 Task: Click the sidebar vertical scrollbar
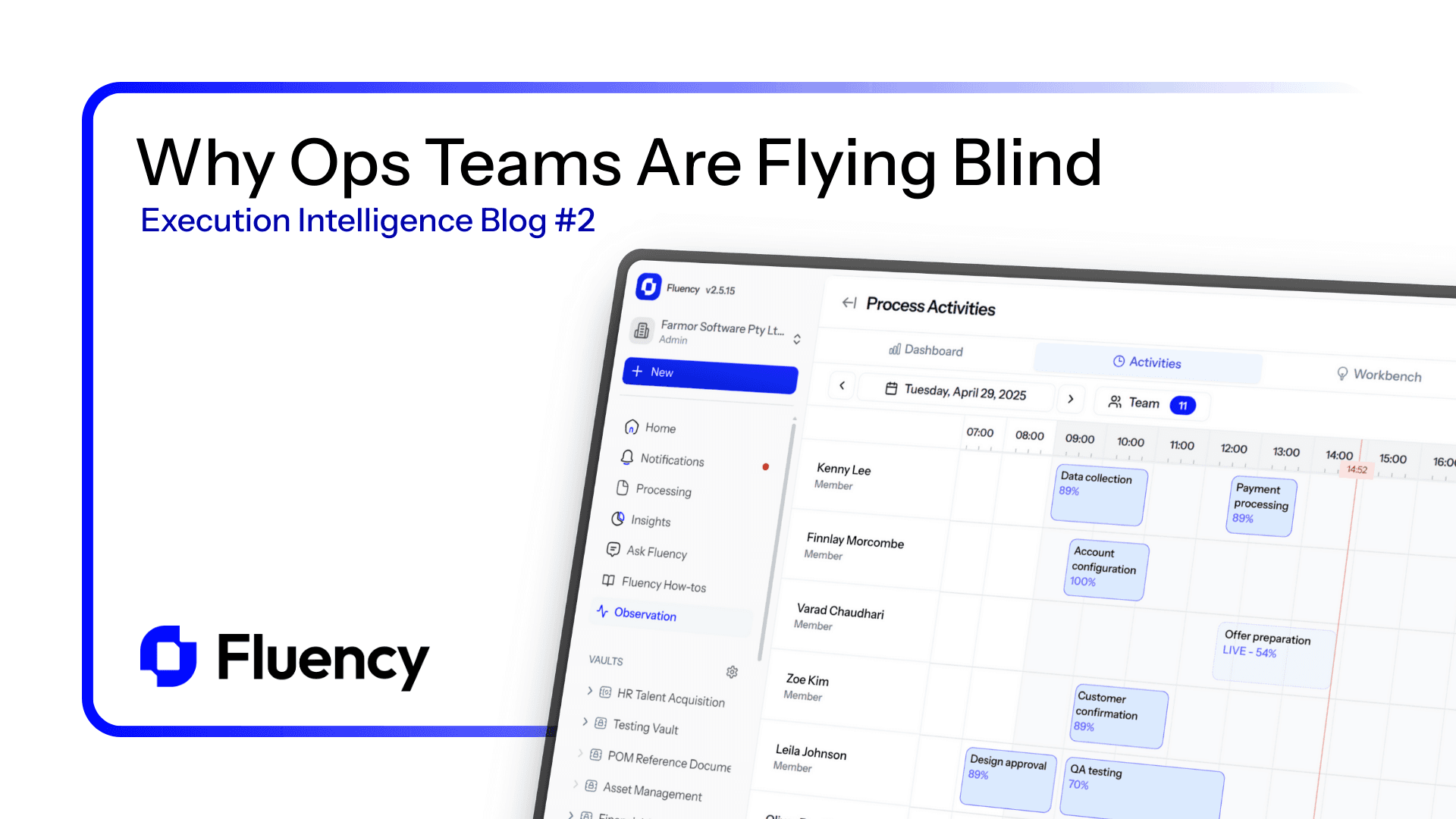tap(776, 542)
